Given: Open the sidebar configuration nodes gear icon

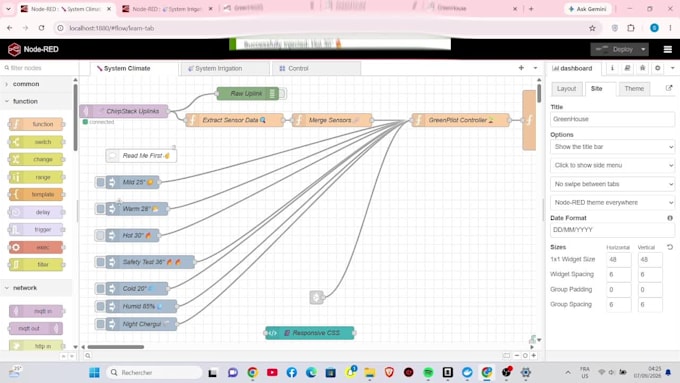Looking at the screenshot, I should (657, 68).
